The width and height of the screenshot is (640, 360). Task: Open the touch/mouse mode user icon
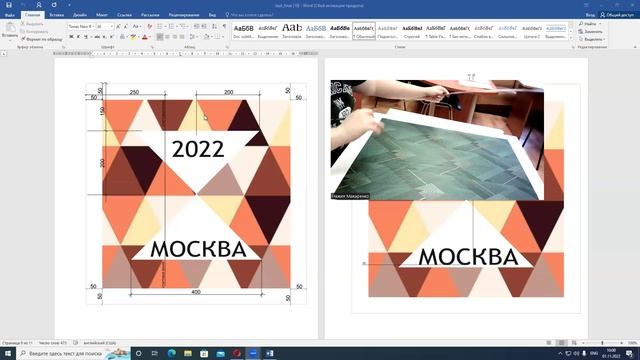tap(39, 5)
